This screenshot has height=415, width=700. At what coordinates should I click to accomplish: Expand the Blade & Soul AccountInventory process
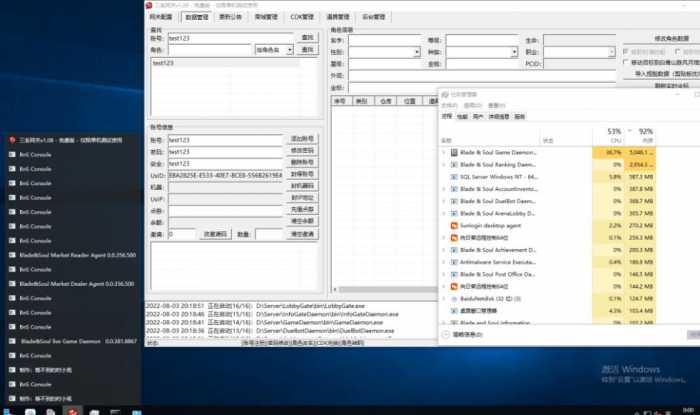pos(444,189)
